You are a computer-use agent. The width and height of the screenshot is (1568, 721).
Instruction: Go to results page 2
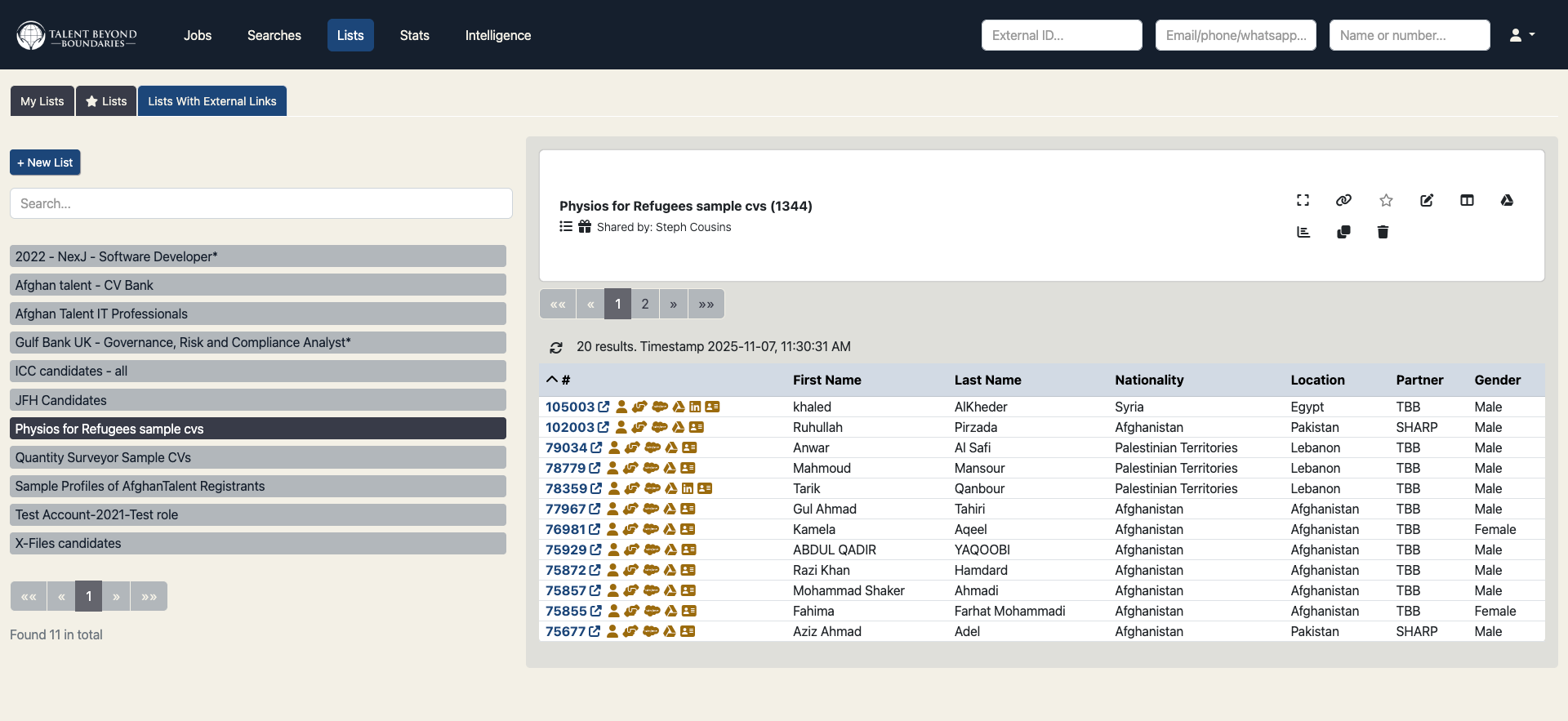645,304
